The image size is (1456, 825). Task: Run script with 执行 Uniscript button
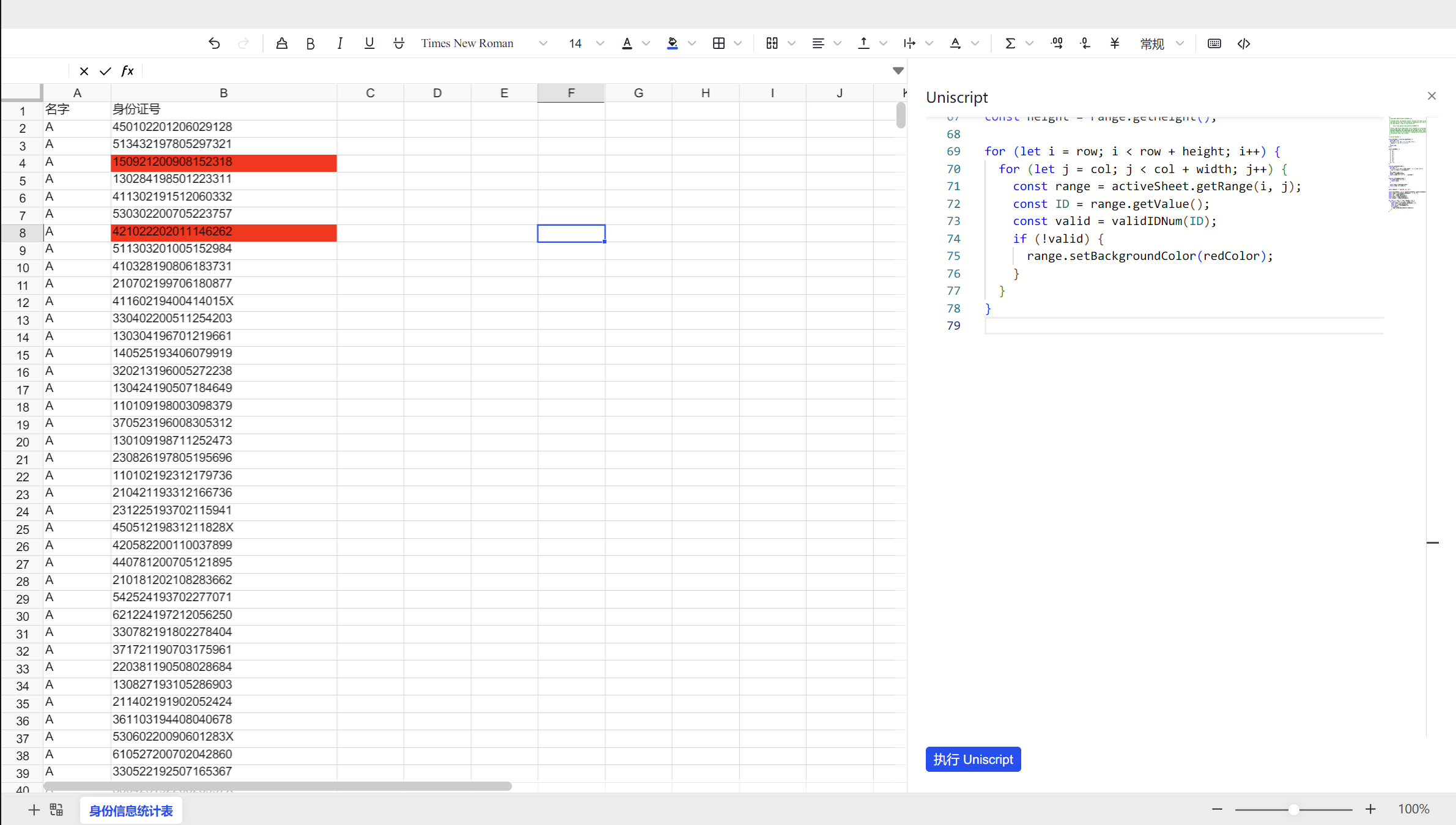[973, 760]
